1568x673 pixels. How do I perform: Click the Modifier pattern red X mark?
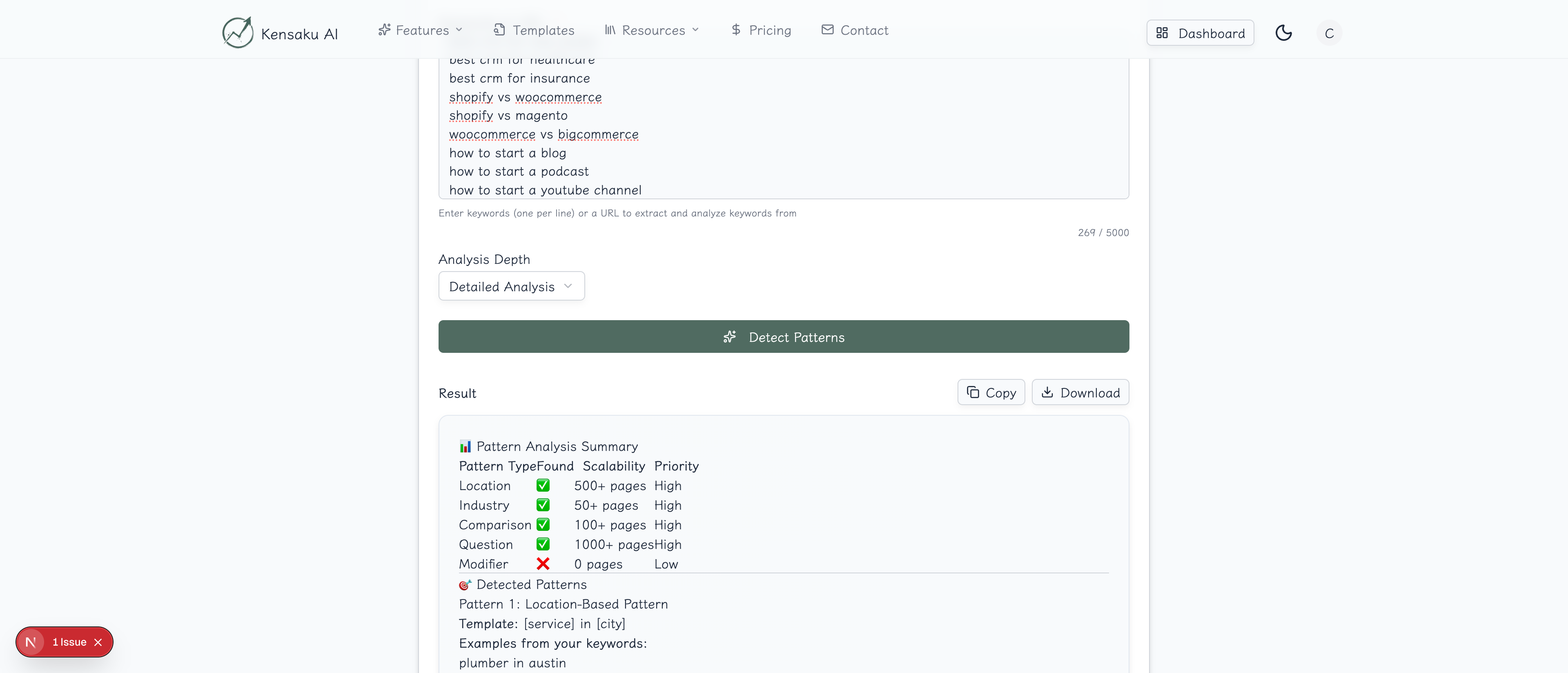(x=542, y=564)
